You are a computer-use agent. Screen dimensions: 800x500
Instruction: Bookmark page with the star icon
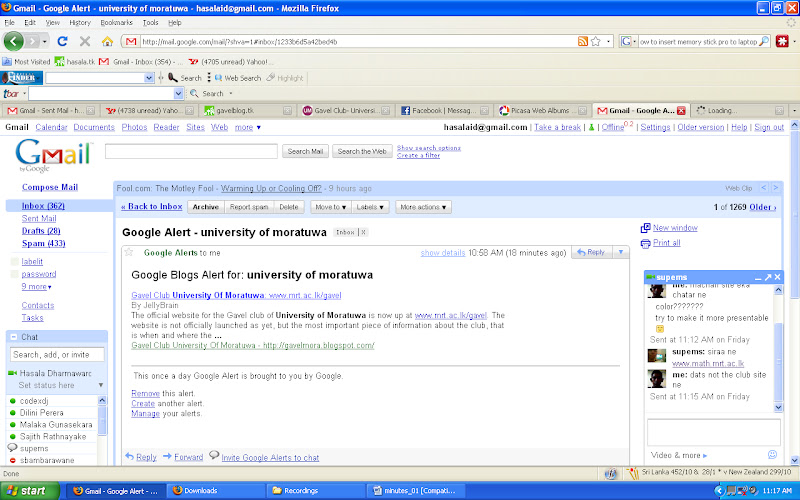pos(595,41)
